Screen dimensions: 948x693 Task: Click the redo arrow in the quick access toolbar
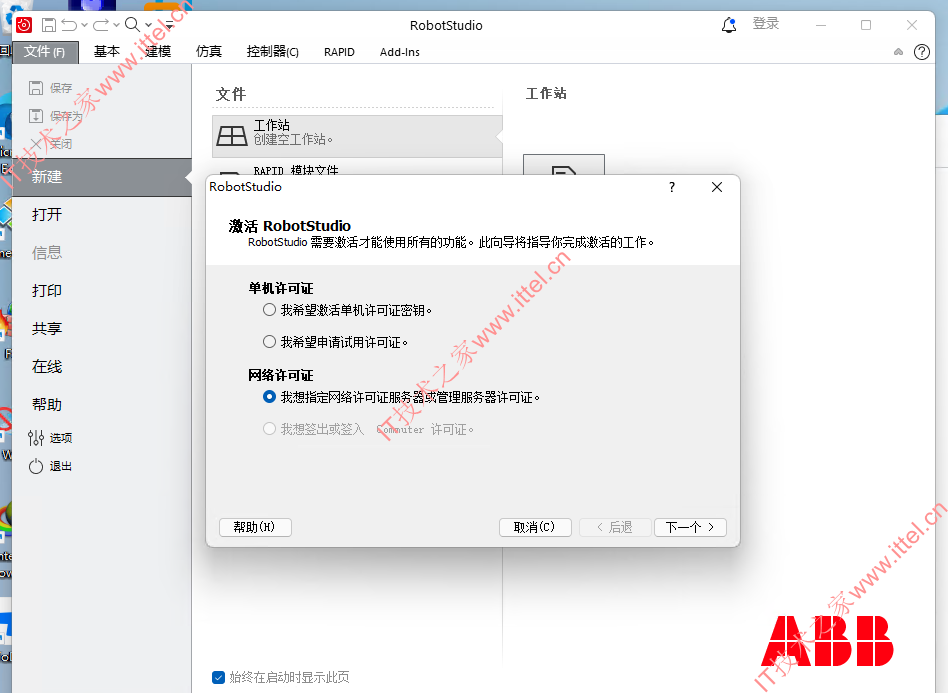pyautogui.click(x=101, y=25)
